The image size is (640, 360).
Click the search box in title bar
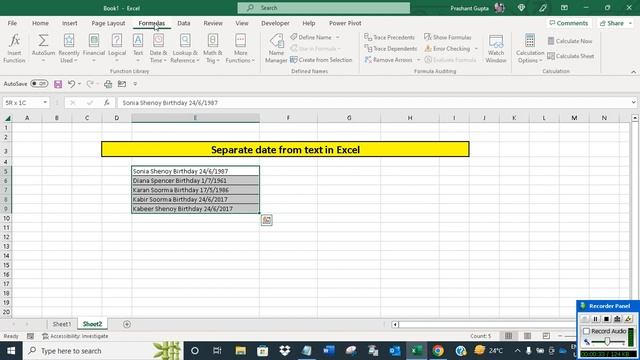(x=324, y=8)
